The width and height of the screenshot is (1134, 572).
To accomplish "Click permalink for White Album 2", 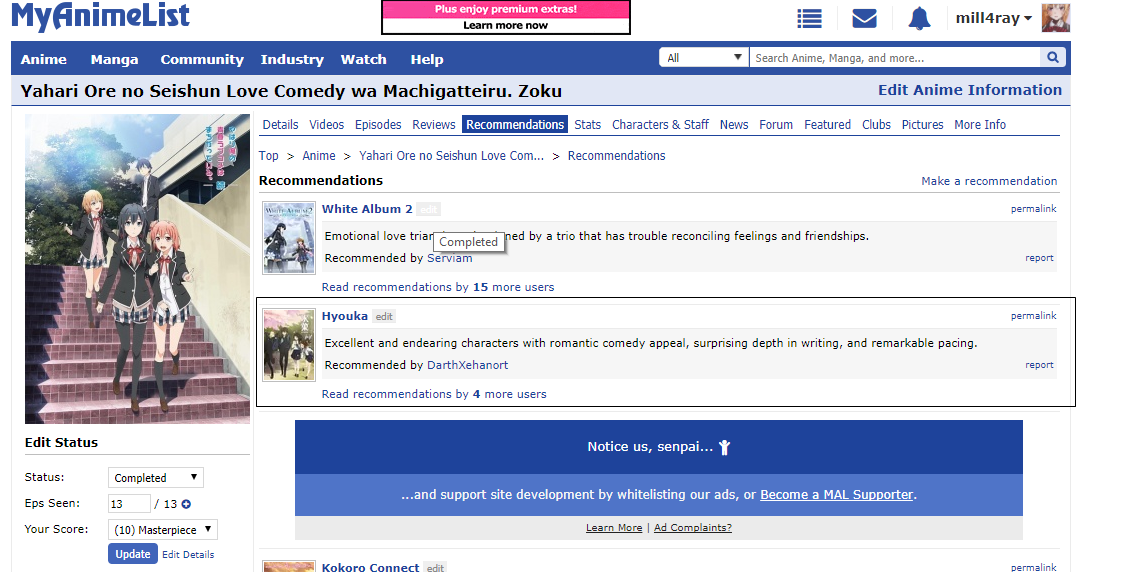I will click(x=1033, y=208).
